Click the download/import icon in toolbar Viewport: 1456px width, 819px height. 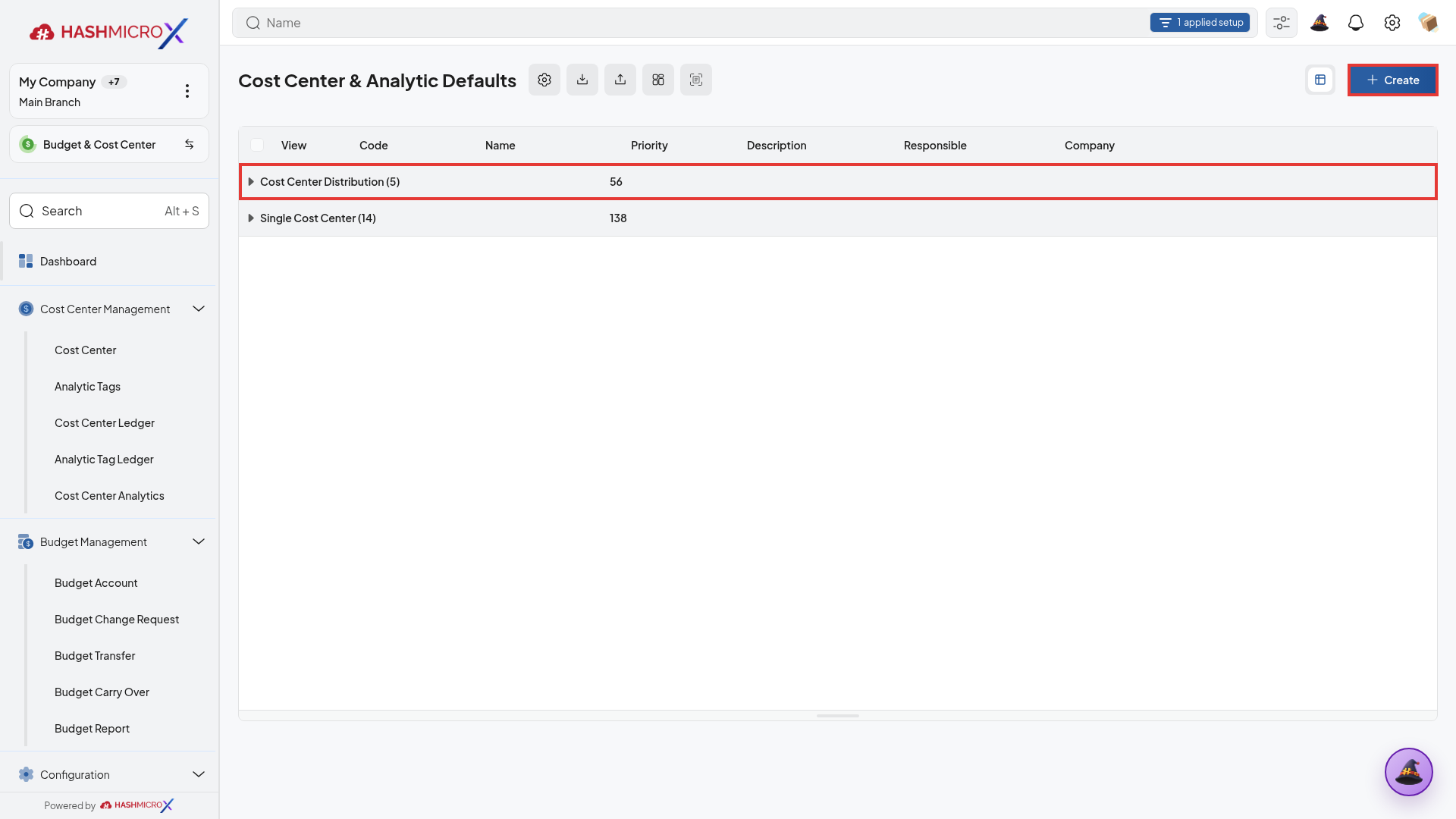582,80
